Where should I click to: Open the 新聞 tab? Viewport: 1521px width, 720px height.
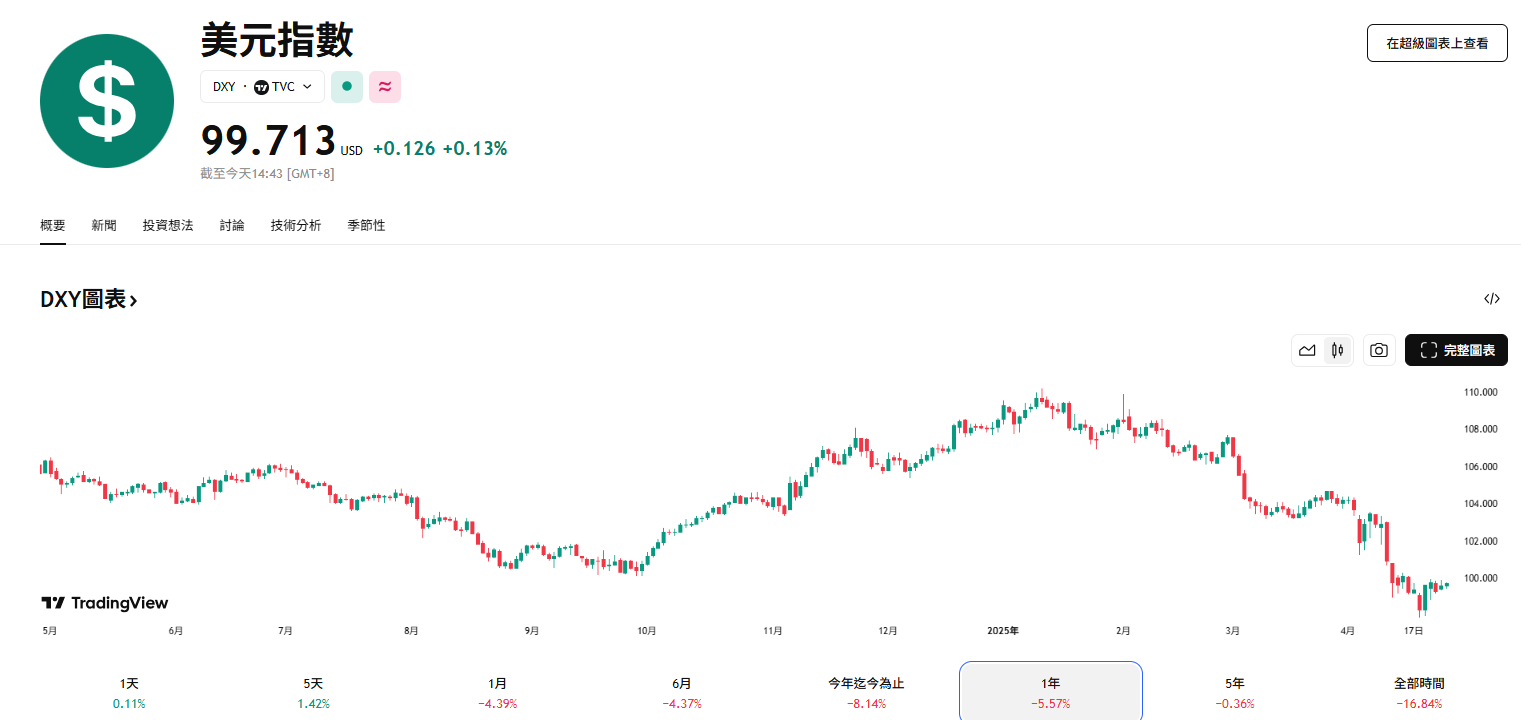104,226
